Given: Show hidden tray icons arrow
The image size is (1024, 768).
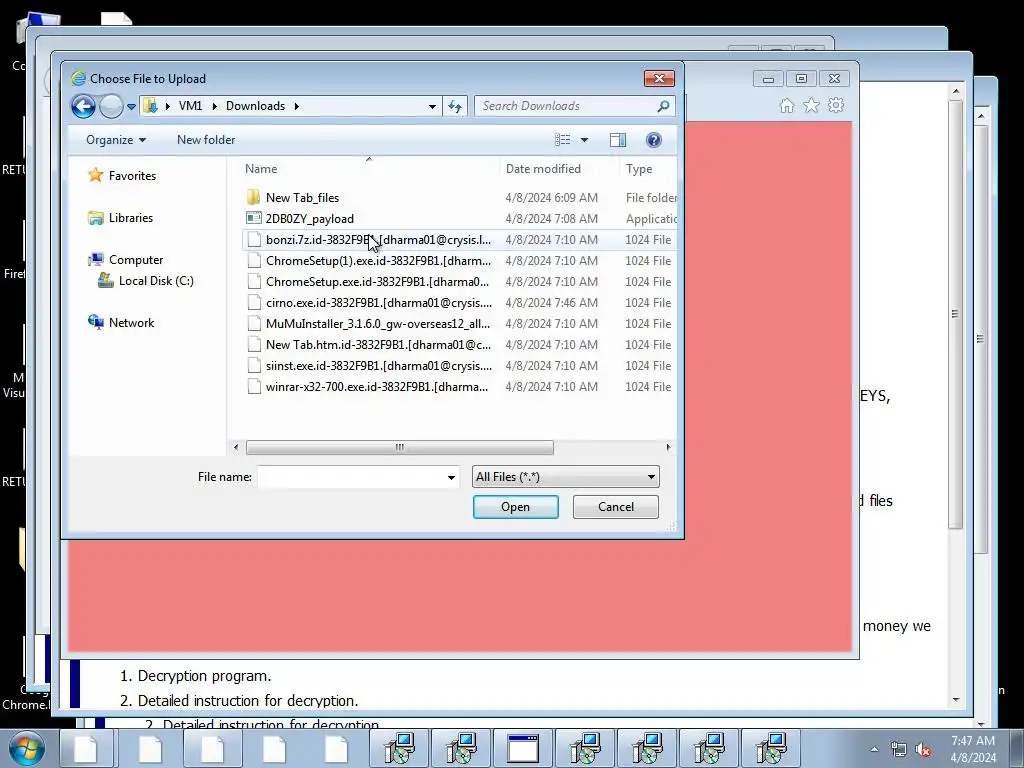Looking at the screenshot, I should click(874, 749).
